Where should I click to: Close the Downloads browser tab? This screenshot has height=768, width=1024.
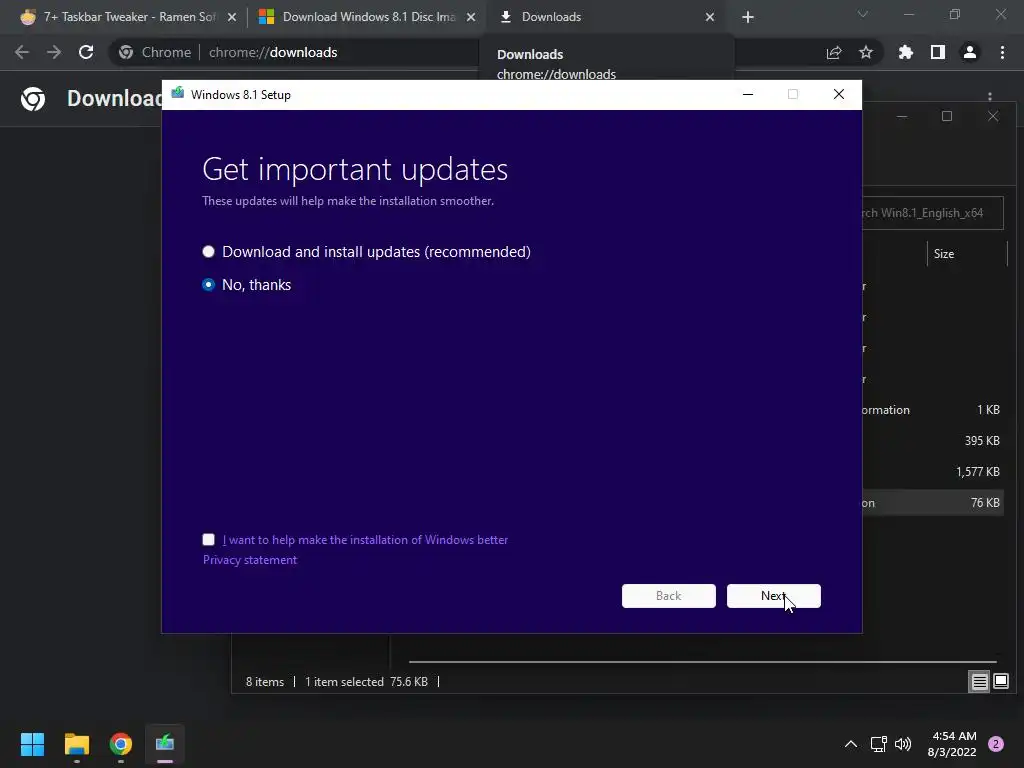(x=710, y=18)
